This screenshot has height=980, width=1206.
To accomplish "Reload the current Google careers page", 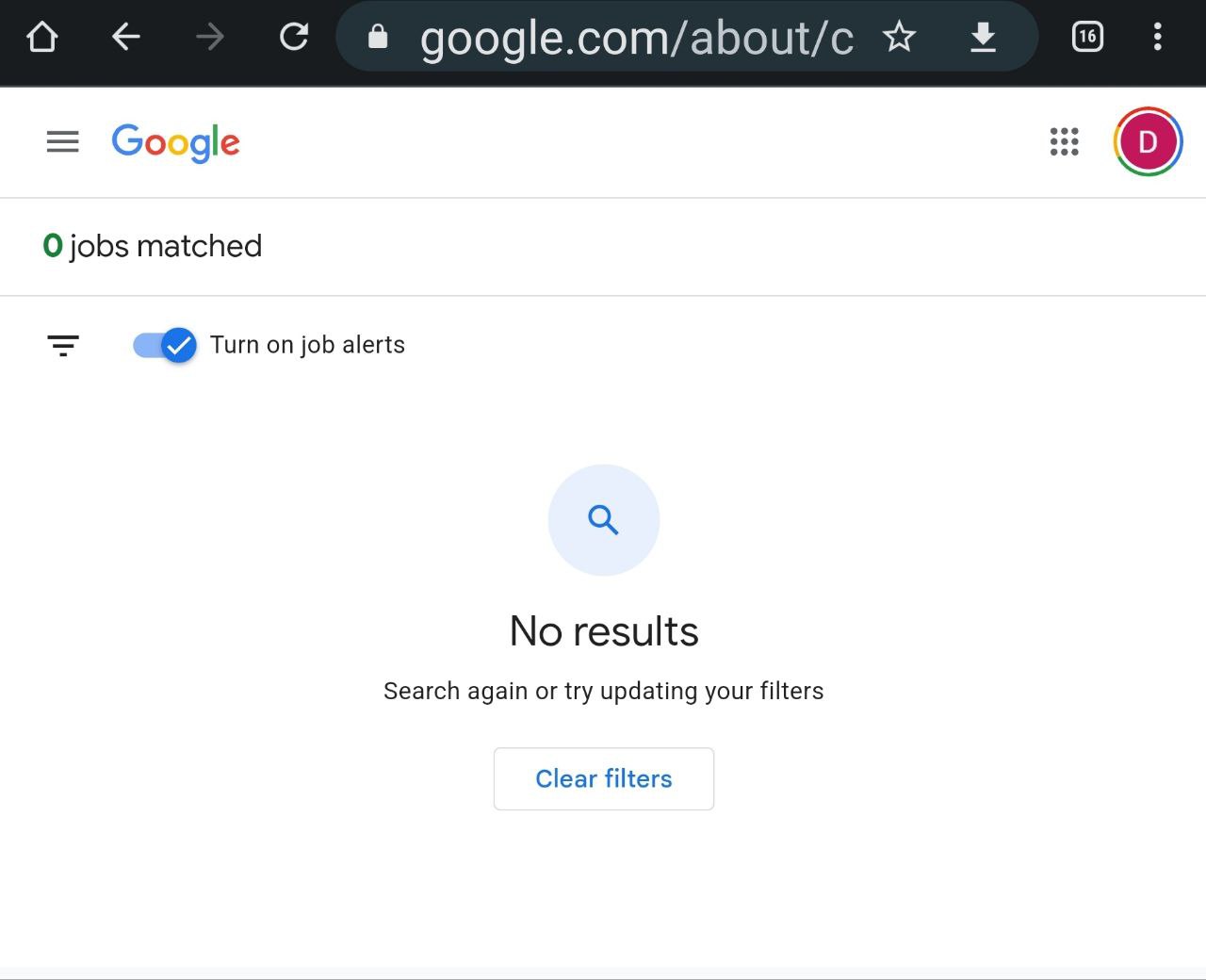I will coord(294,37).
